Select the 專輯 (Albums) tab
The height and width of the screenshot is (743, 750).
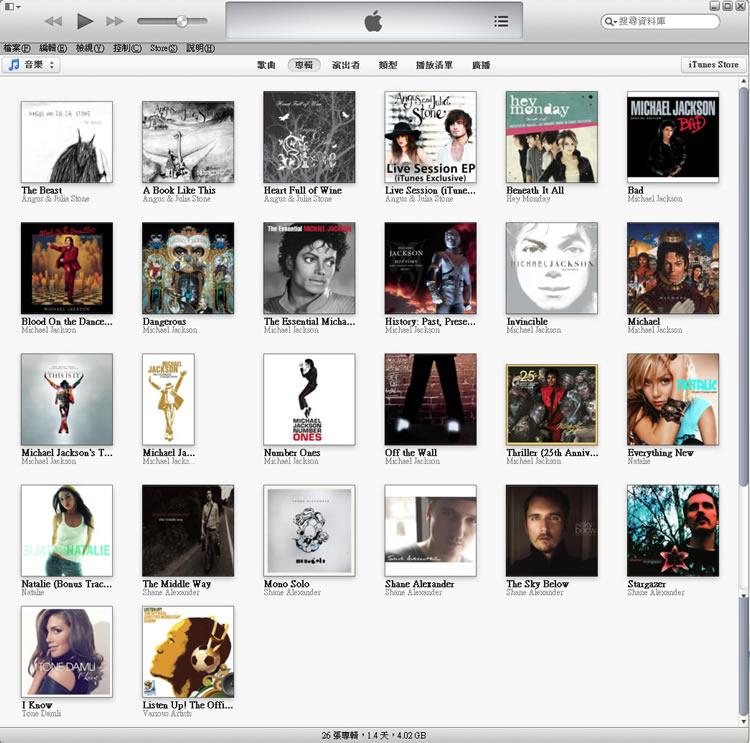(304, 65)
